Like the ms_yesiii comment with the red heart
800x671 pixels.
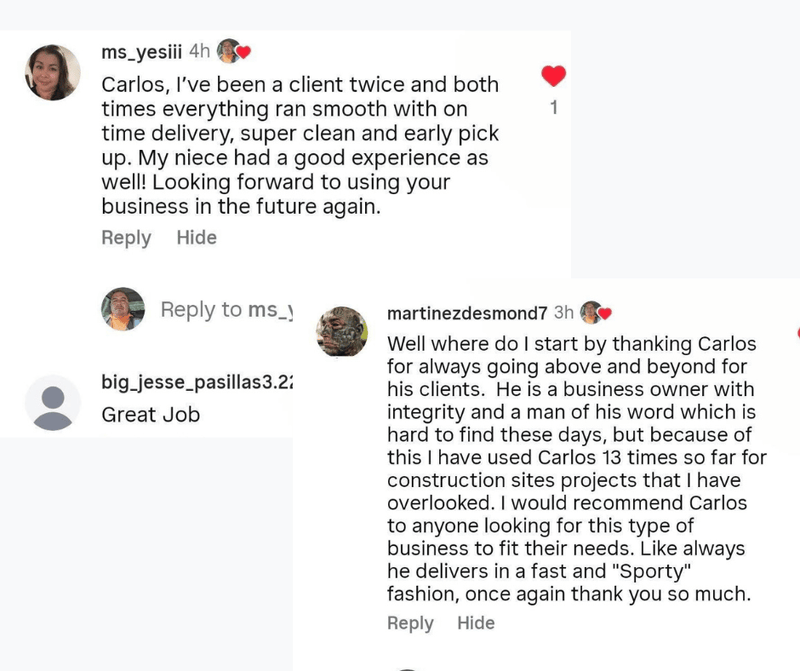point(553,75)
